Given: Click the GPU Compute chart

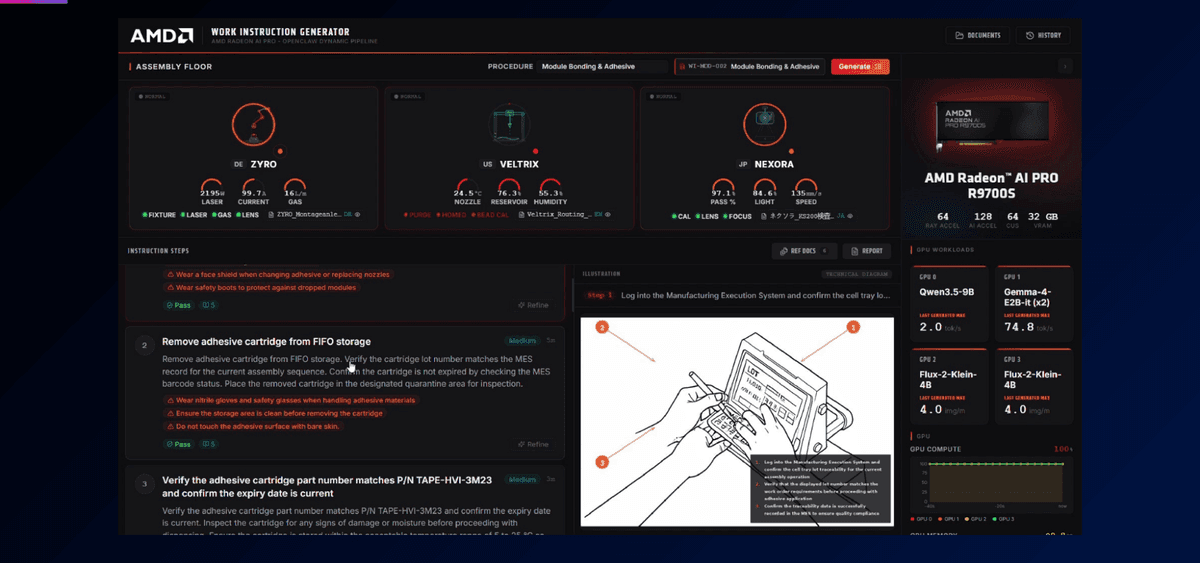Looking at the screenshot, I should (990, 485).
